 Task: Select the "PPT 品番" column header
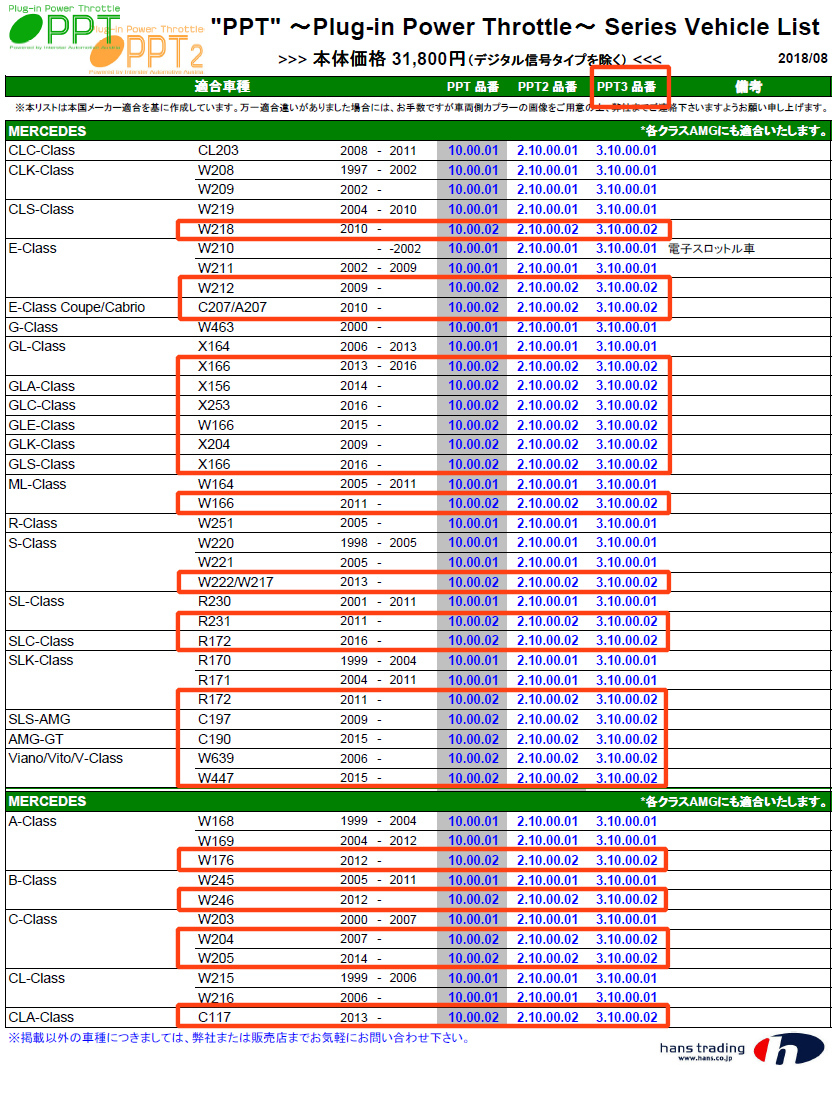[473, 86]
